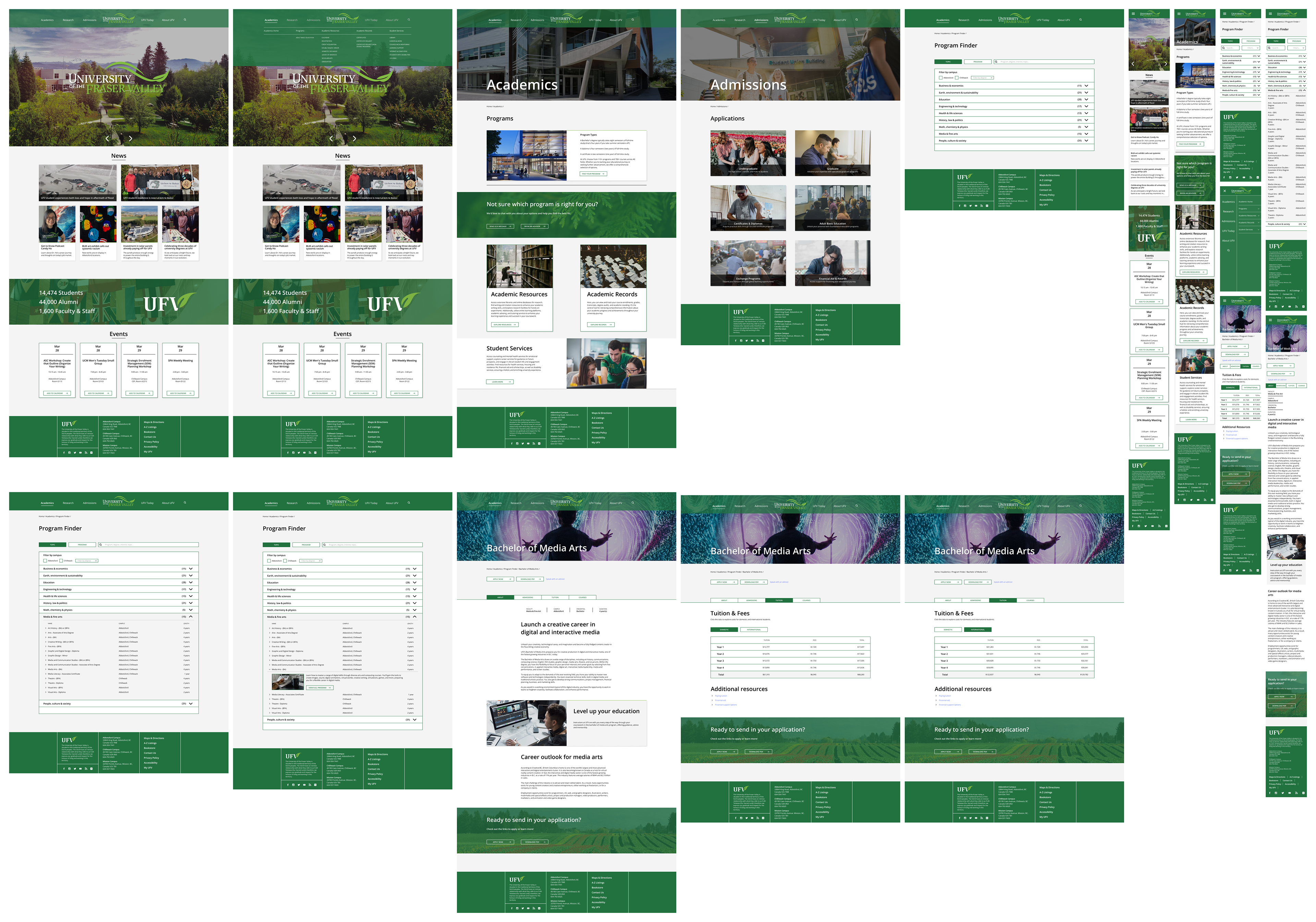Open RSS feed icon in Admissions page footer
The width and height of the screenshot is (1316, 922).
(758, 340)
